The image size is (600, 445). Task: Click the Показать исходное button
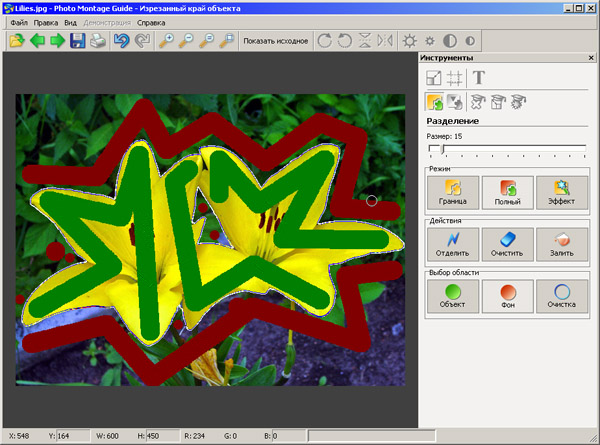[x=275, y=42]
